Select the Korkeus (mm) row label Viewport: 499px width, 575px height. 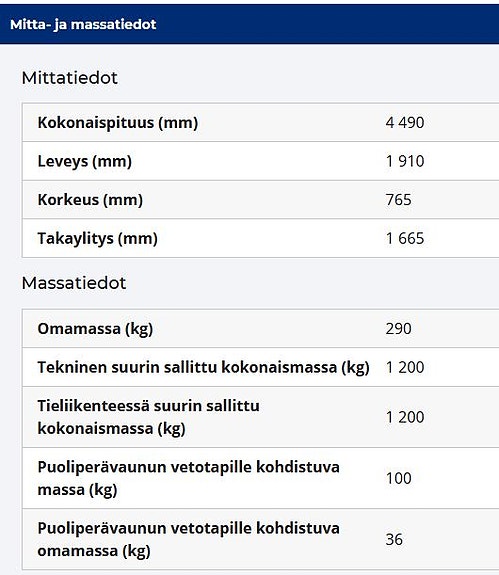[90, 200]
